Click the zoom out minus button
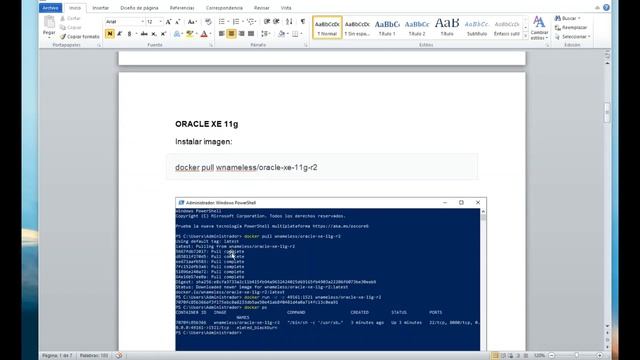The height and width of the screenshot is (360, 640). click(x=551, y=356)
